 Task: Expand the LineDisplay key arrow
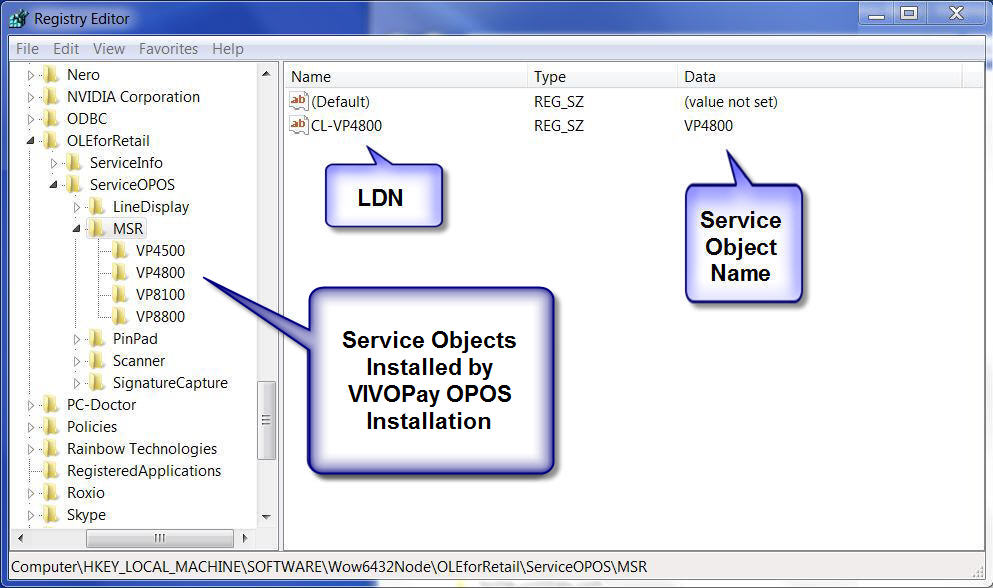coord(77,207)
